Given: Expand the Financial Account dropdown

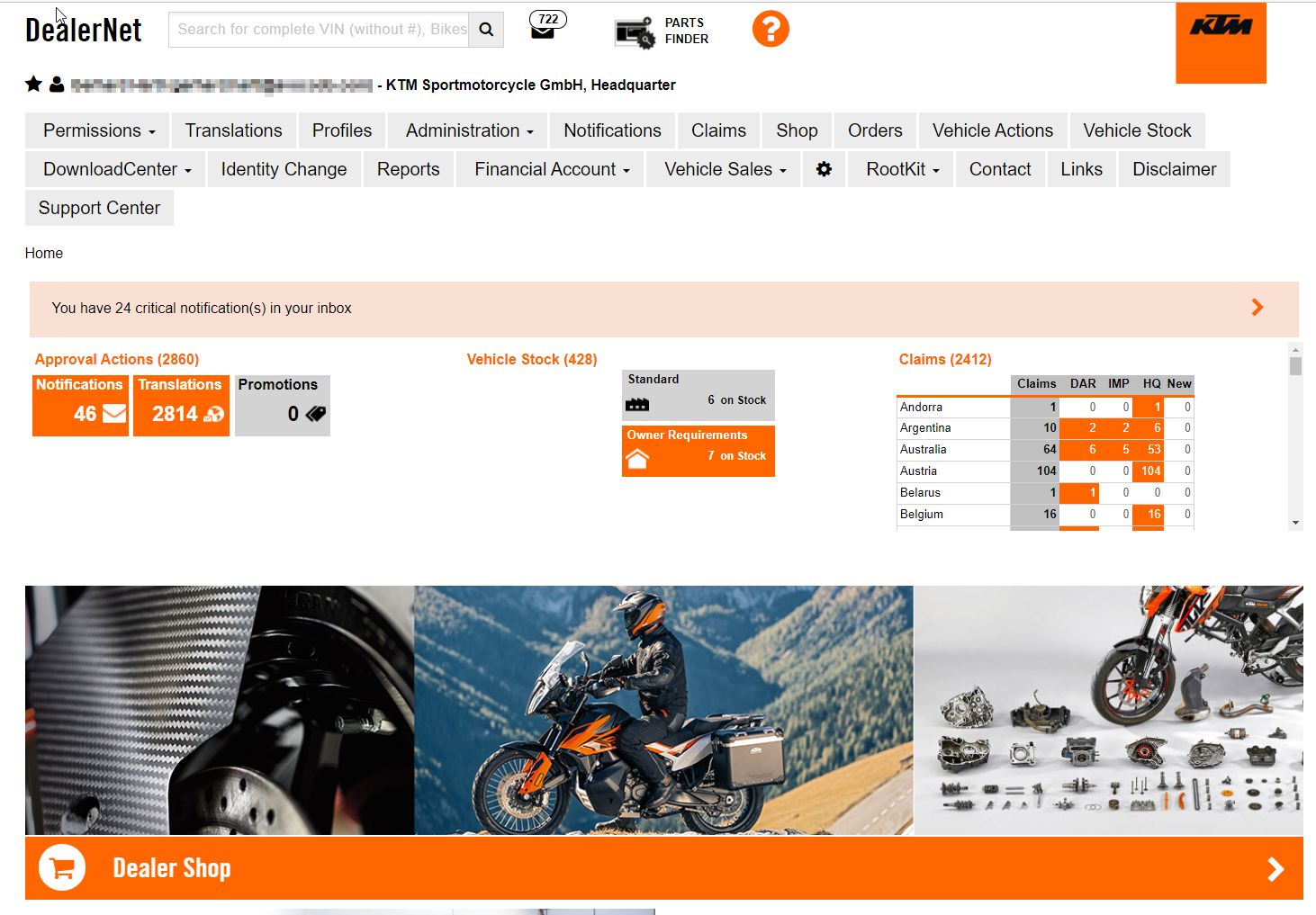Looking at the screenshot, I should (552, 169).
